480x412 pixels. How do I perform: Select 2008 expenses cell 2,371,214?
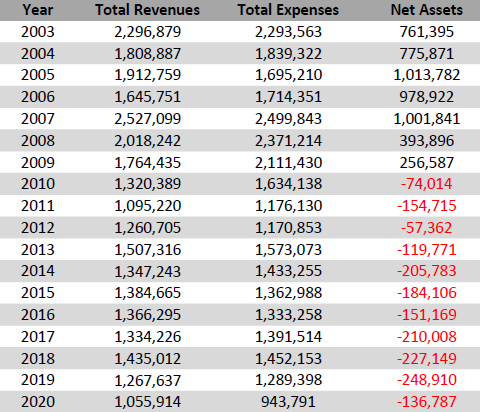pos(288,141)
